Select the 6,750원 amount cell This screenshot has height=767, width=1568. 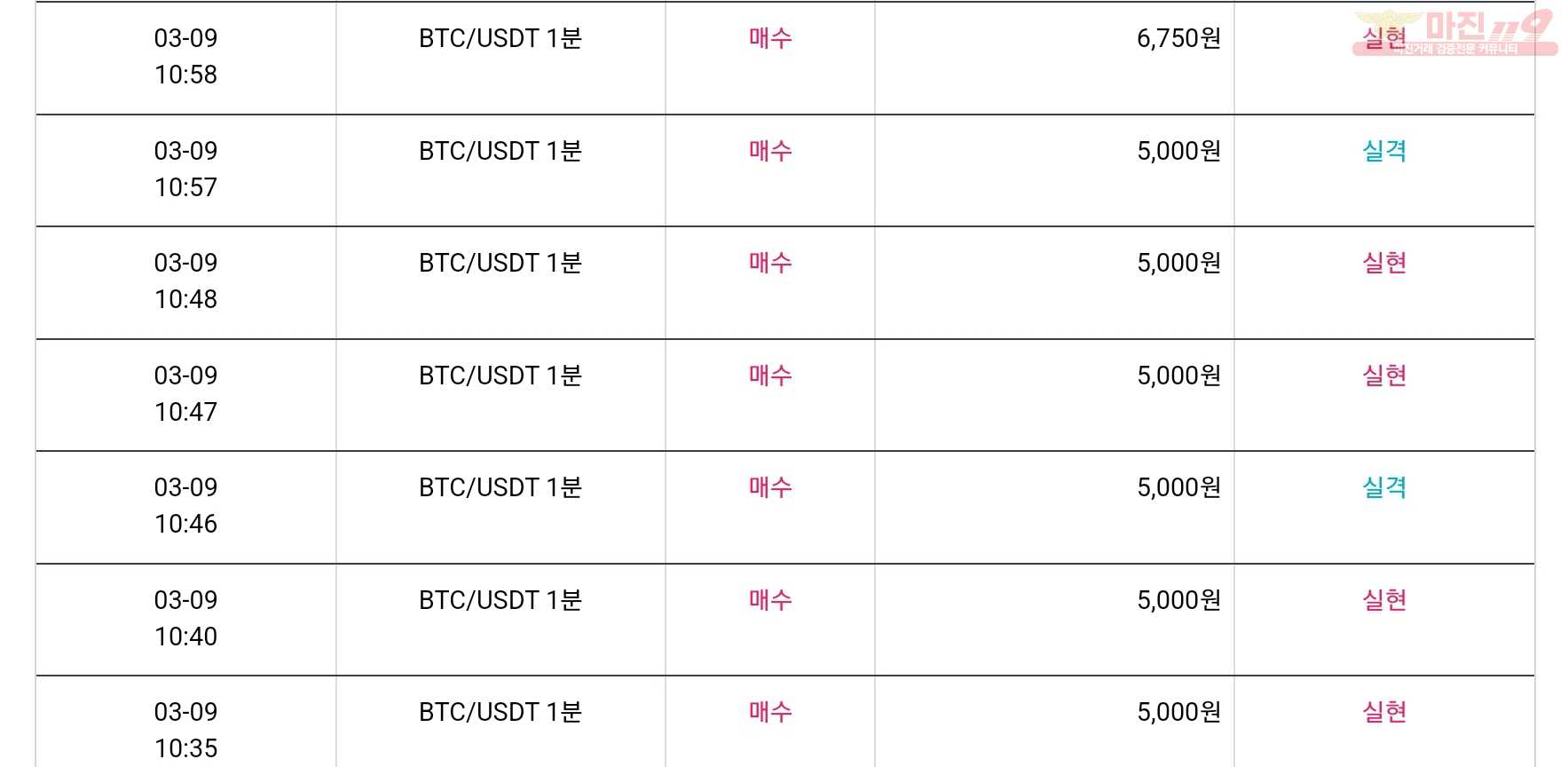click(x=1178, y=38)
